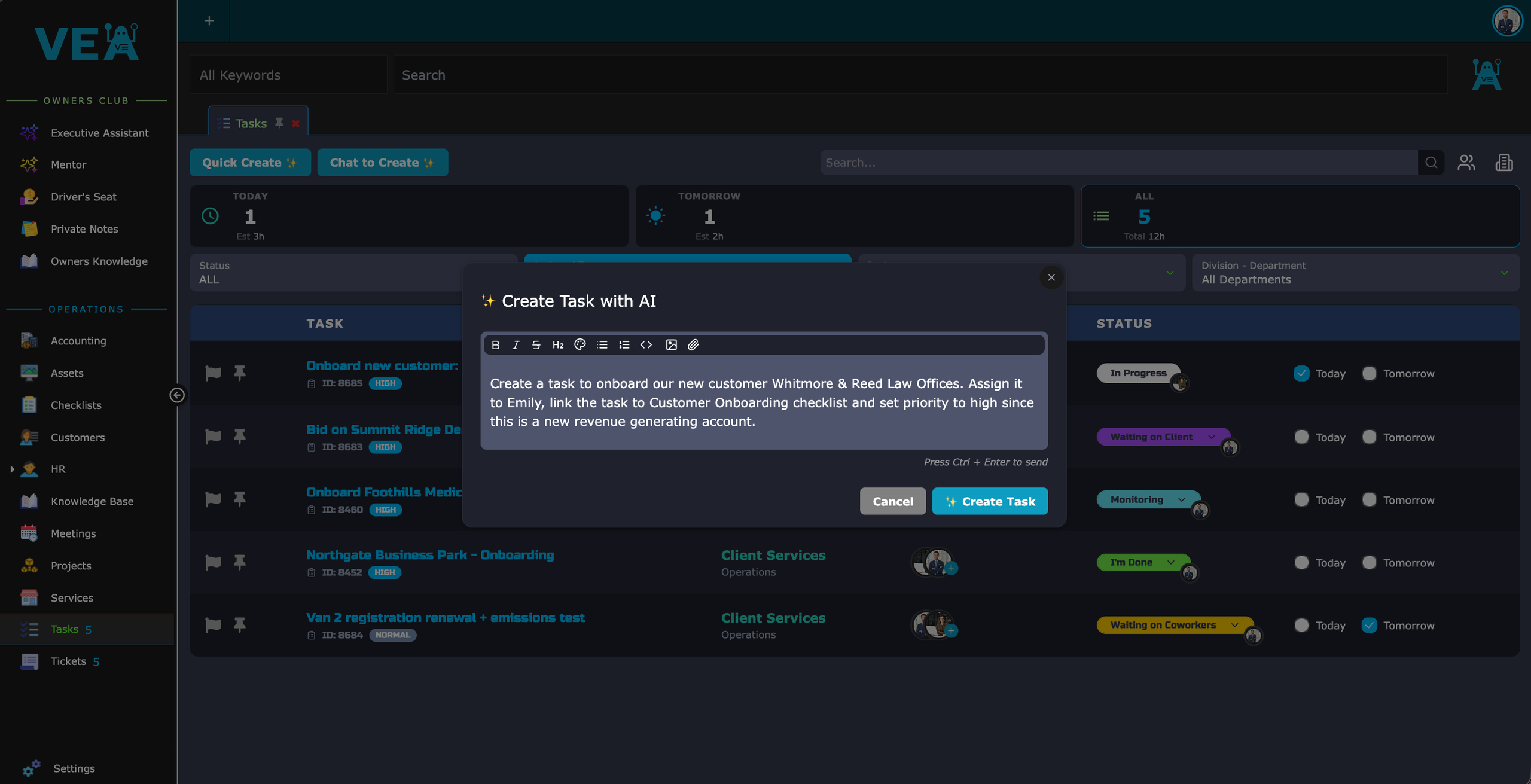Uncheck Today for Onboard new customer task
This screenshot has width=1531, height=784.
point(1301,373)
